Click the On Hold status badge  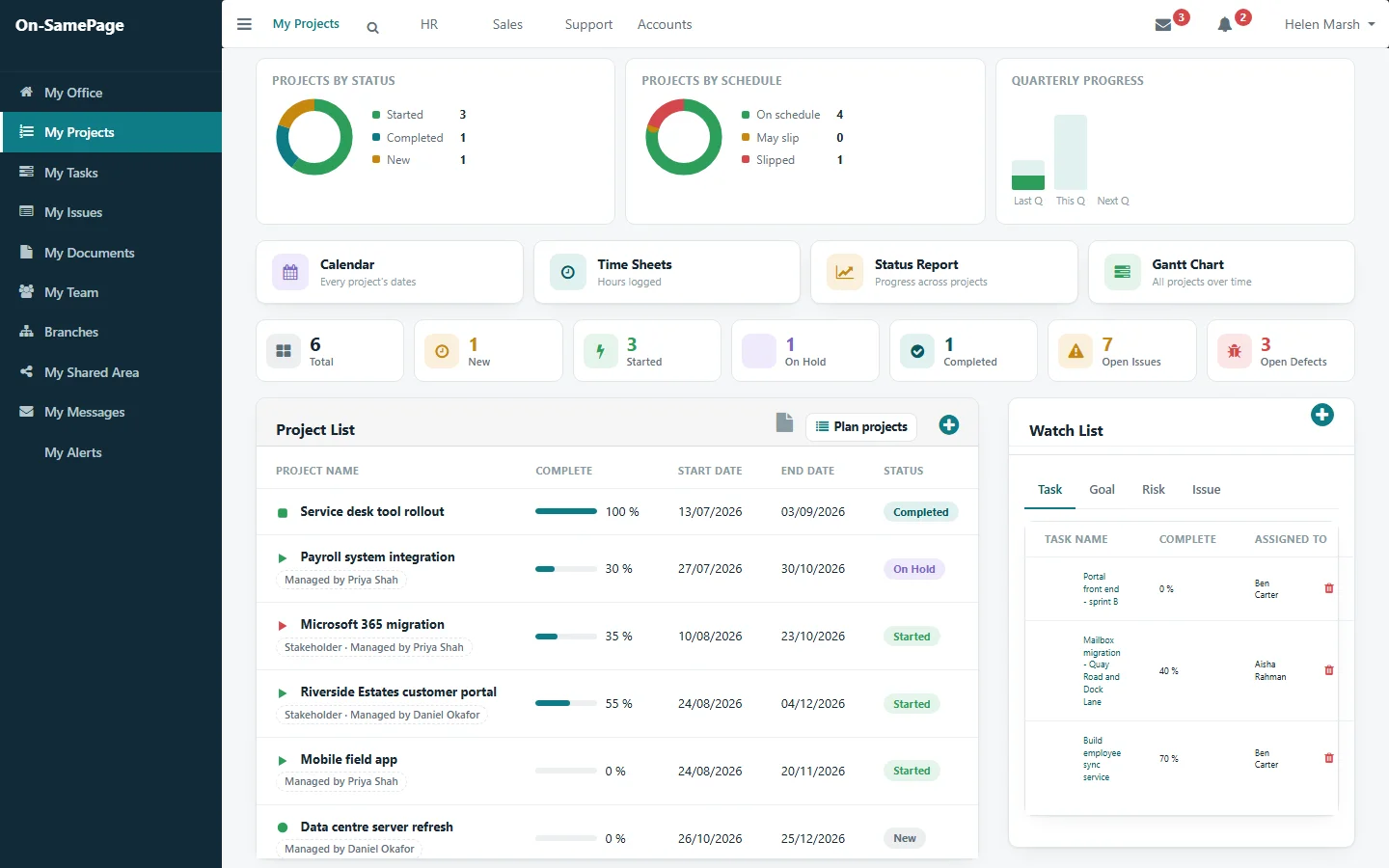point(913,569)
